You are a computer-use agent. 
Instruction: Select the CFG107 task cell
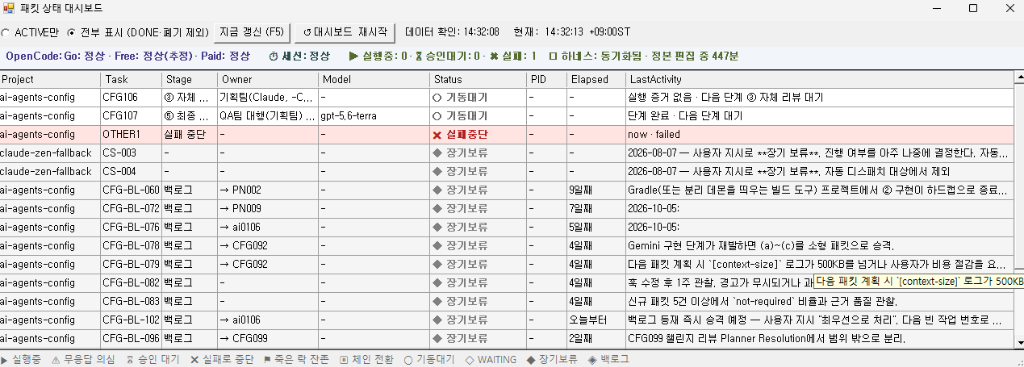131,116
